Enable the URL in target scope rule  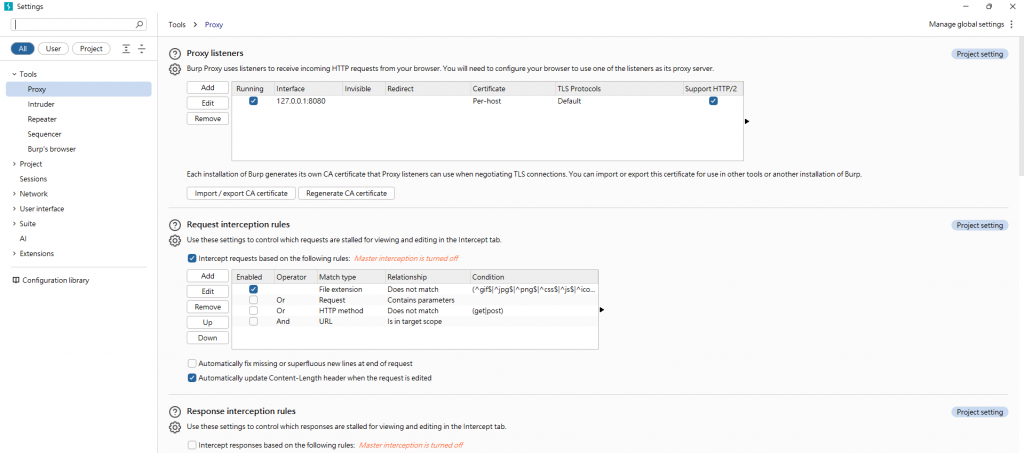pos(253,321)
